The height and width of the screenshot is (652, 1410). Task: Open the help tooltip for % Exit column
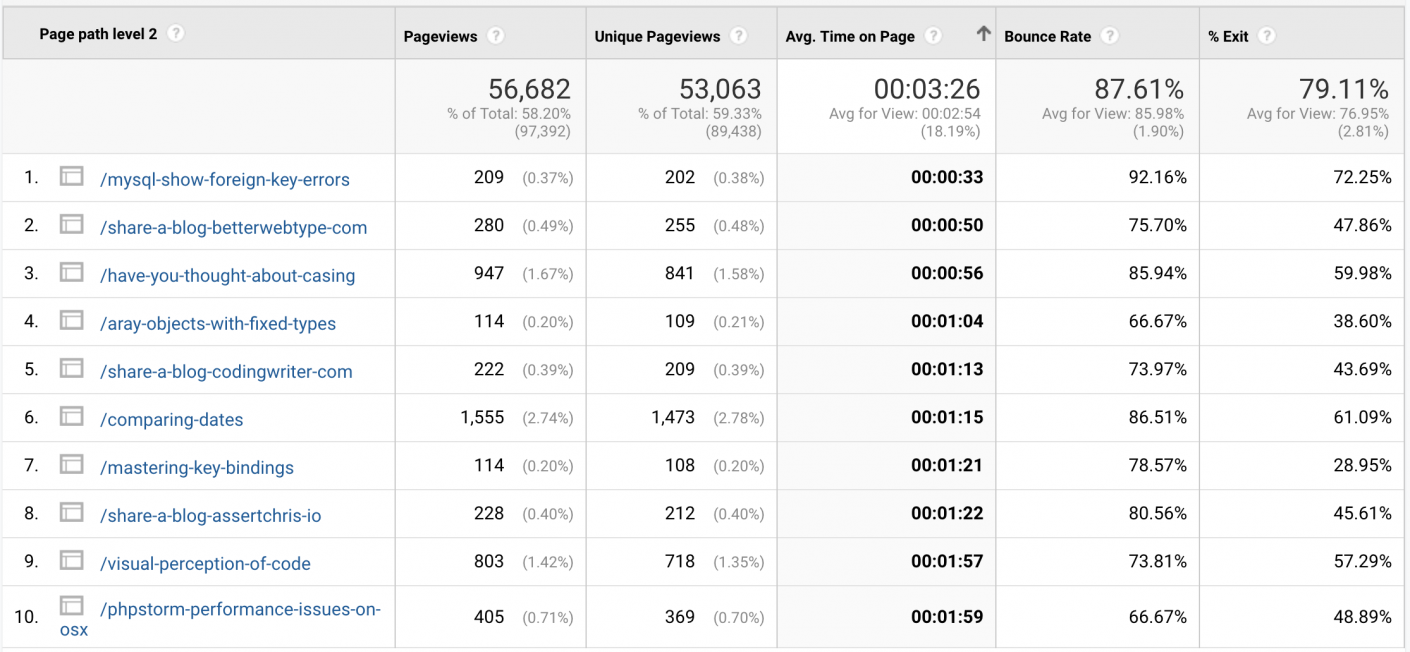pyautogui.click(x=1266, y=35)
